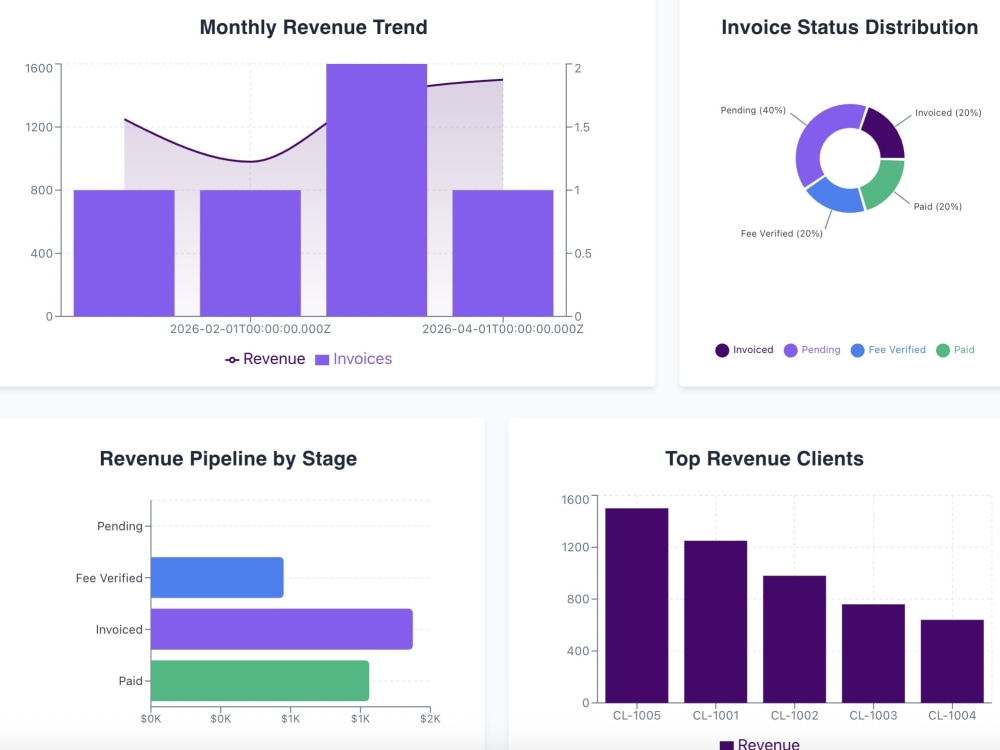The image size is (1000, 750).
Task: Click the 'Invoice Status Distribution' title
Action: pyautogui.click(x=849, y=27)
